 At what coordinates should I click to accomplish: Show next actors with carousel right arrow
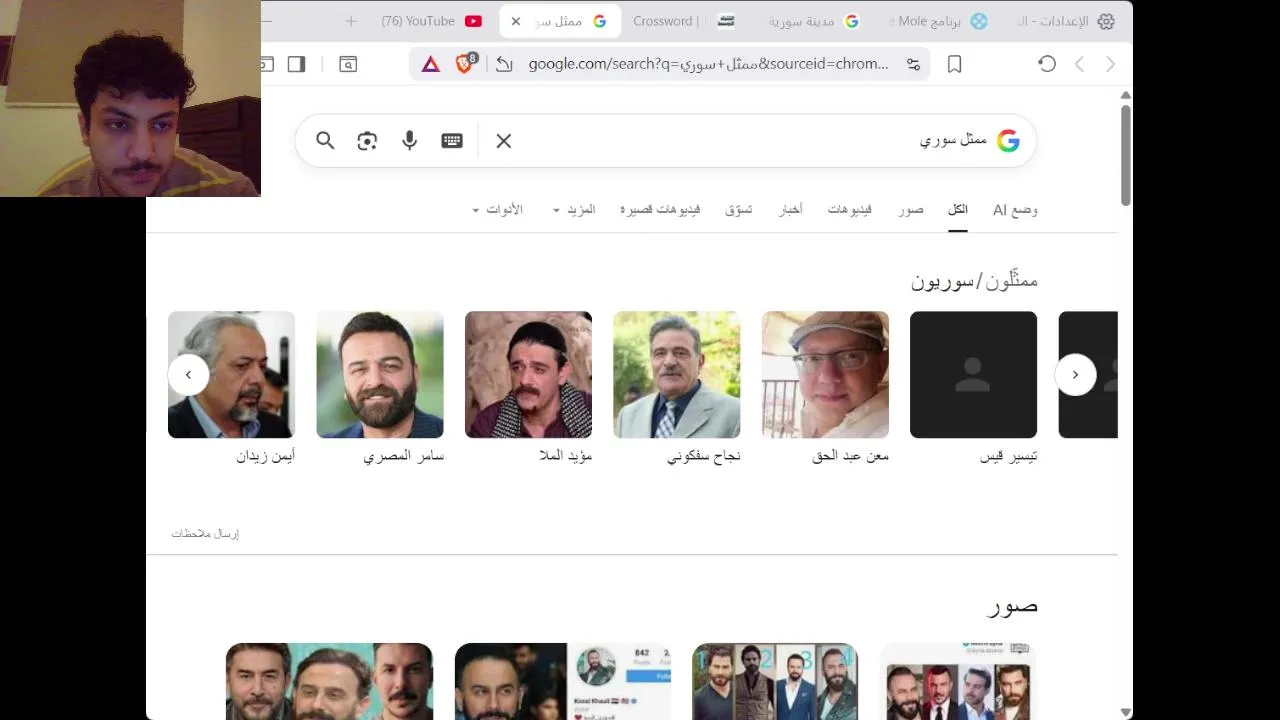point(1075,375)
